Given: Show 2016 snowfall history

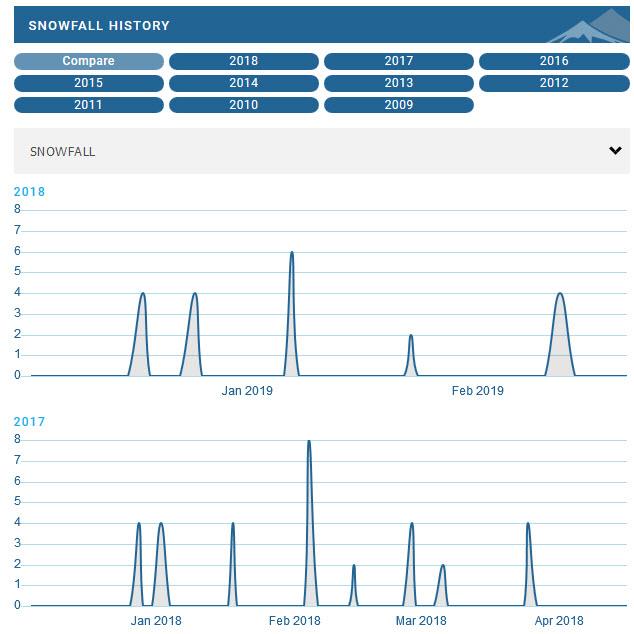Looking at the screenshot, I should pyautogui.click(x=554, y=61).
